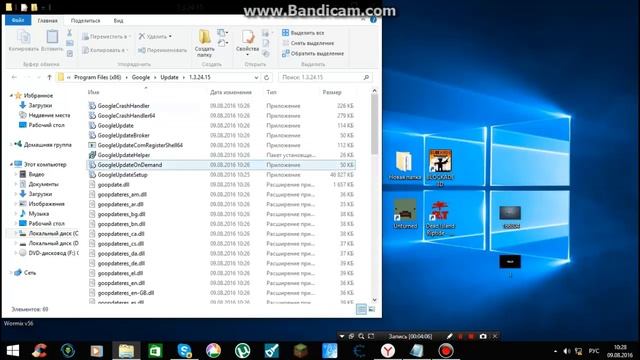The height and width of the screenshot is (360, 640).
Task: Select the GoogleUpdate file
Action: (111, 125)
